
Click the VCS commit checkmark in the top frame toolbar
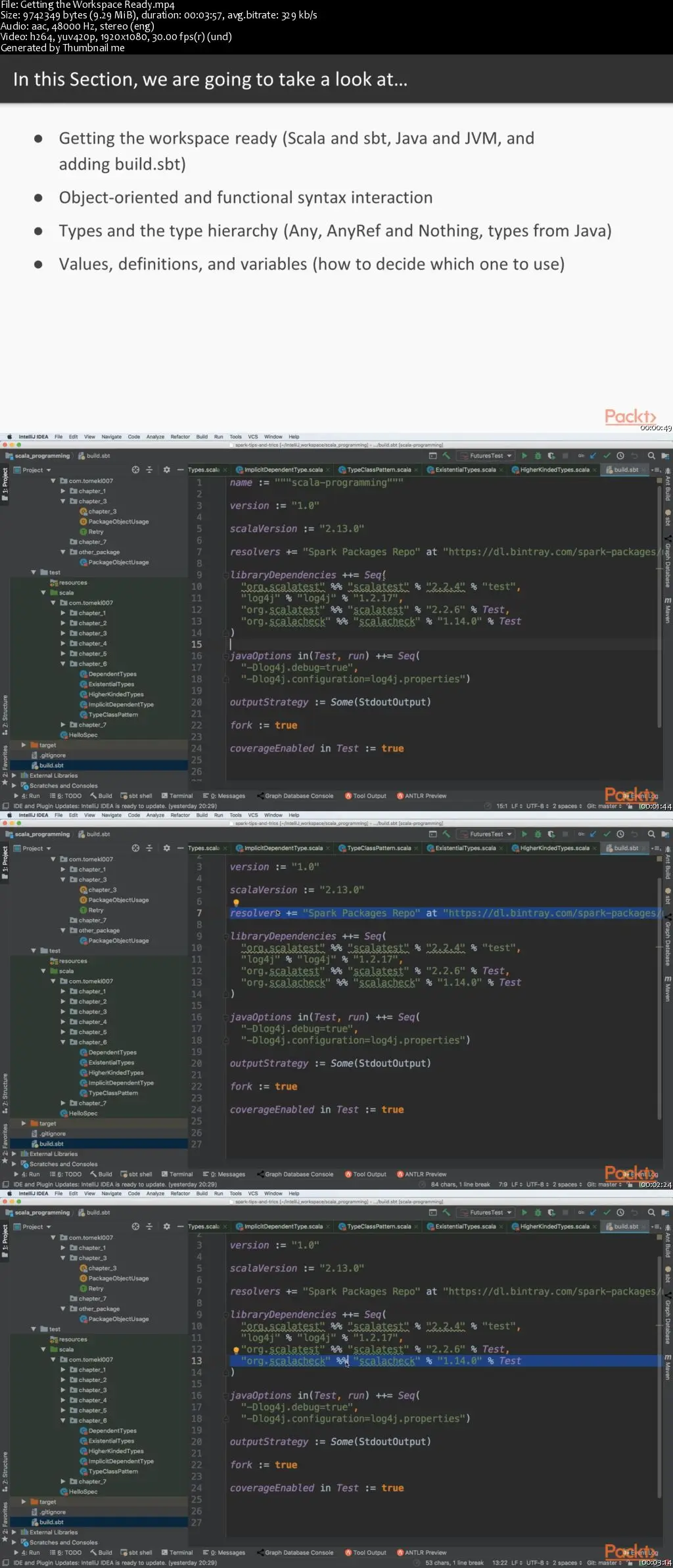(607, 455)
